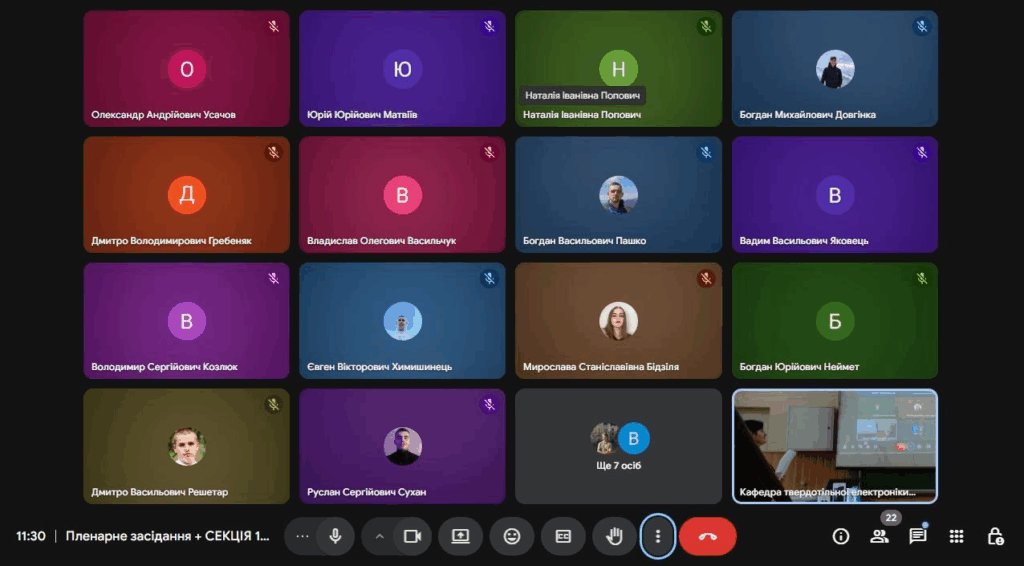Screen dimensions: 1024x566
Task: Open meeting details info icon
Action: (x=841, y=536)
